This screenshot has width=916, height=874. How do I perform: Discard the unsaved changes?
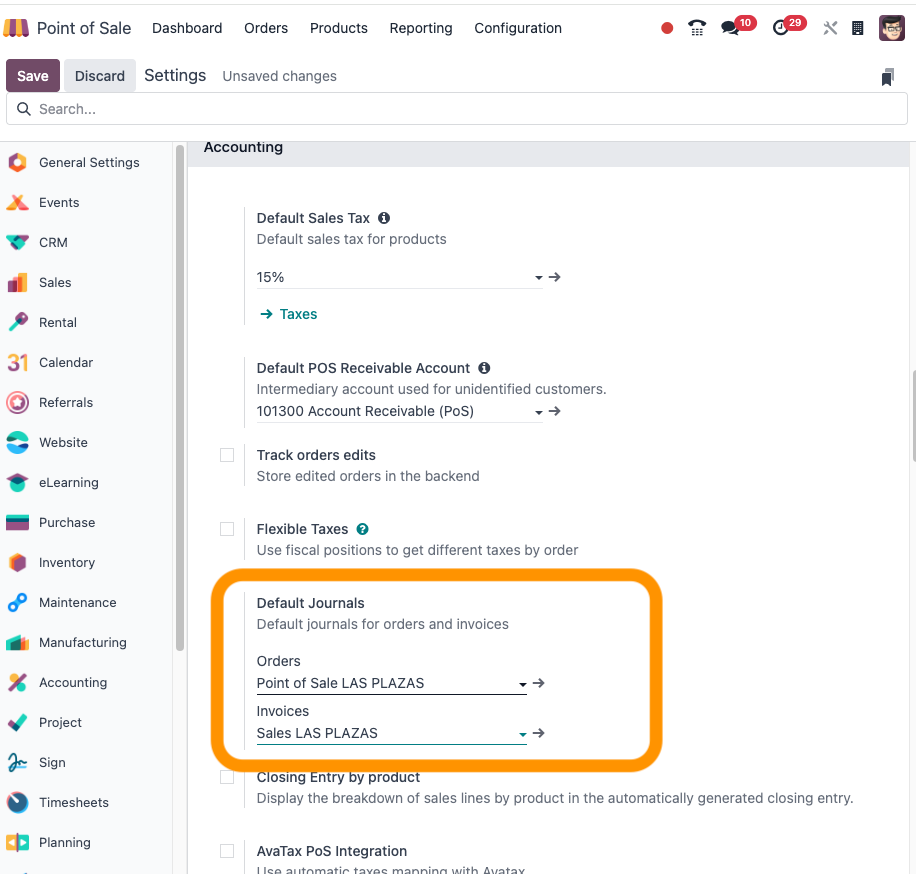[x=100, y=75]
